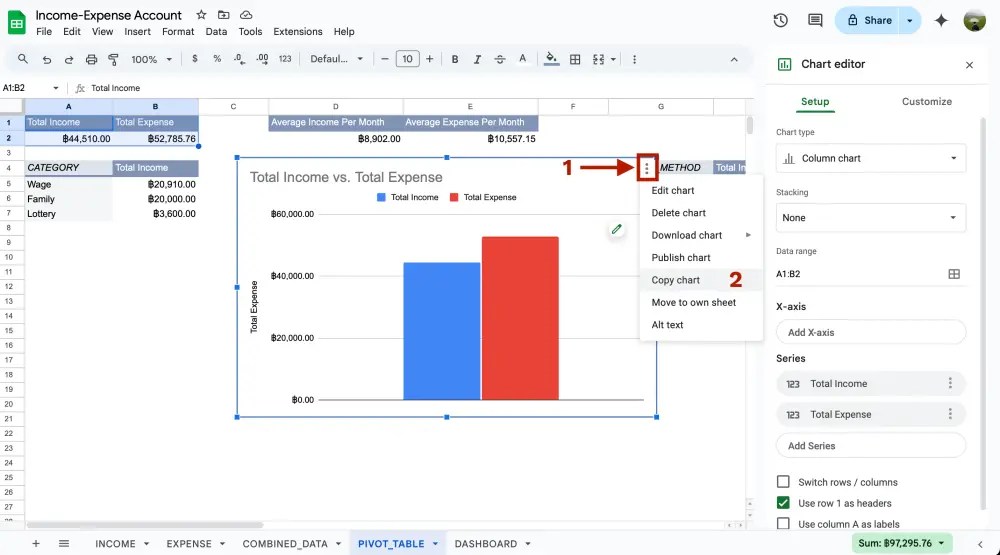Click the Add Series button

tap(870, 446)
